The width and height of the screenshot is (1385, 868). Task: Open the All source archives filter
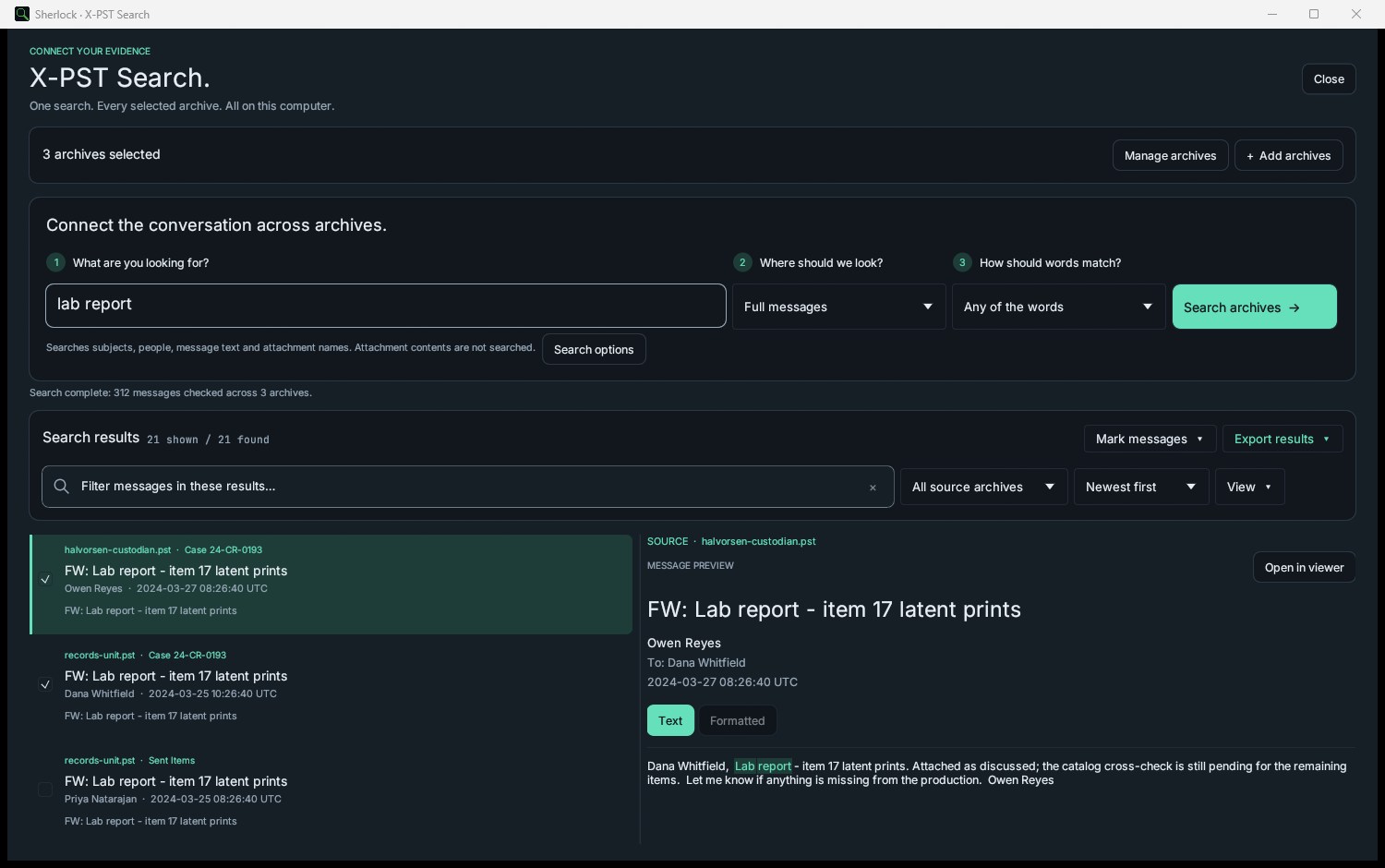(983, 487)
